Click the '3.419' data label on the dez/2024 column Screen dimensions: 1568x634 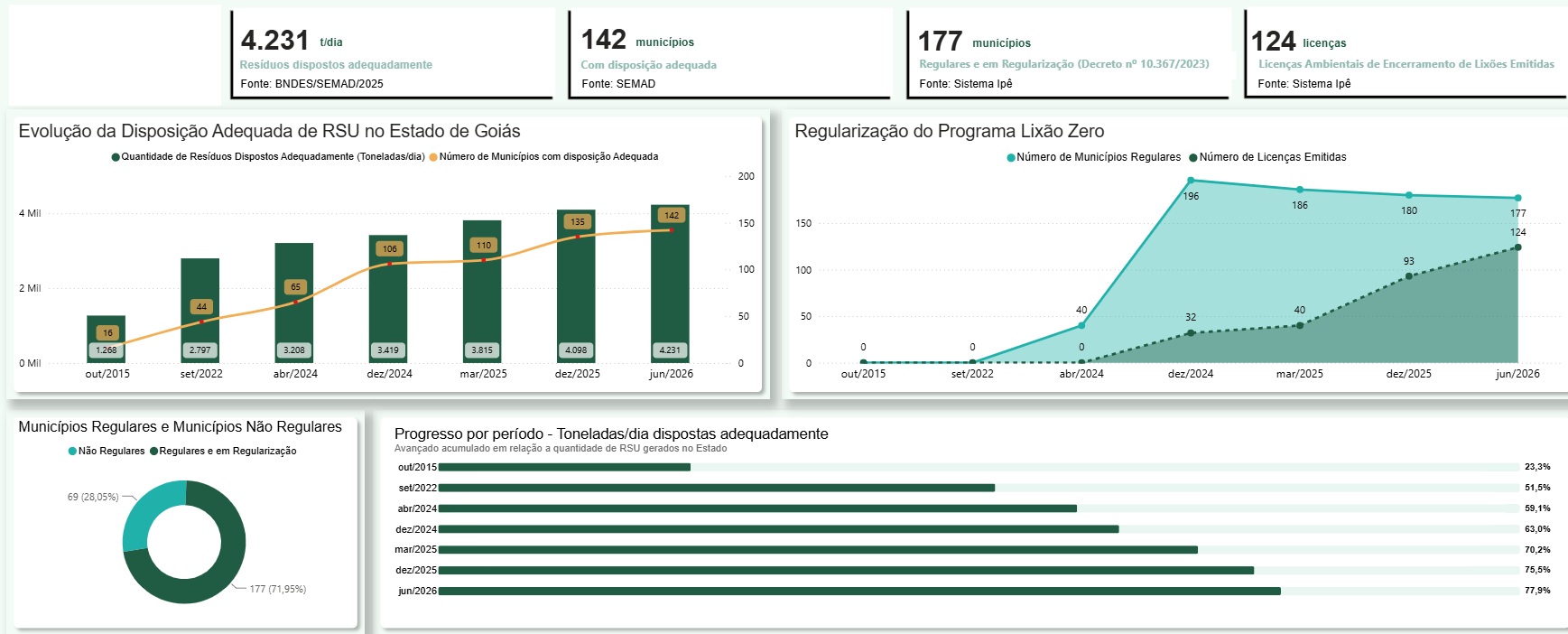pos(388,350)
